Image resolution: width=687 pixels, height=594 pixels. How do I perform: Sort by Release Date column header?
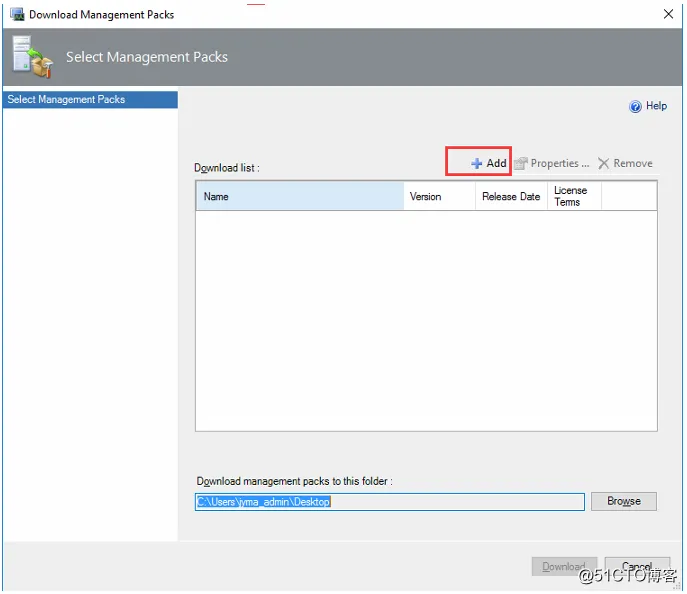click(511, 196)
